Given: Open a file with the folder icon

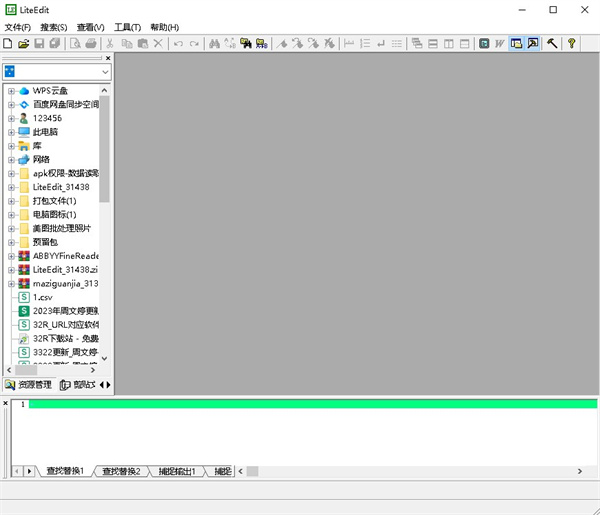Looking at the screenshot, I should [x=23, y=44].
